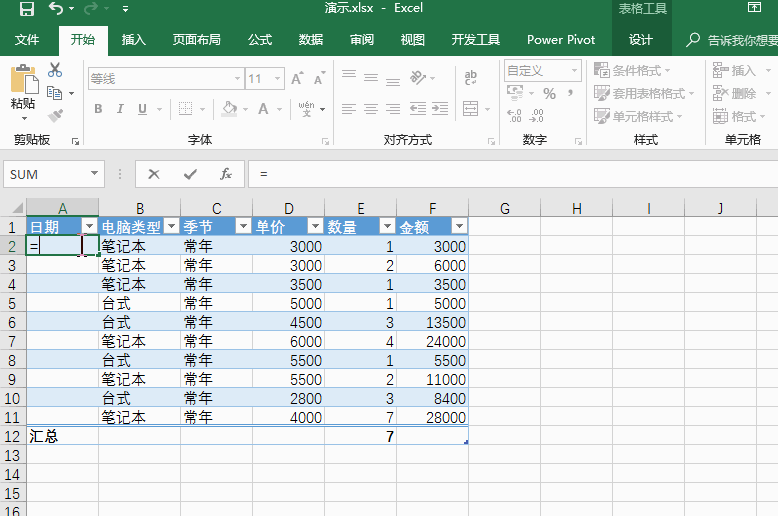
Task: Align text left
Action: 349,109
